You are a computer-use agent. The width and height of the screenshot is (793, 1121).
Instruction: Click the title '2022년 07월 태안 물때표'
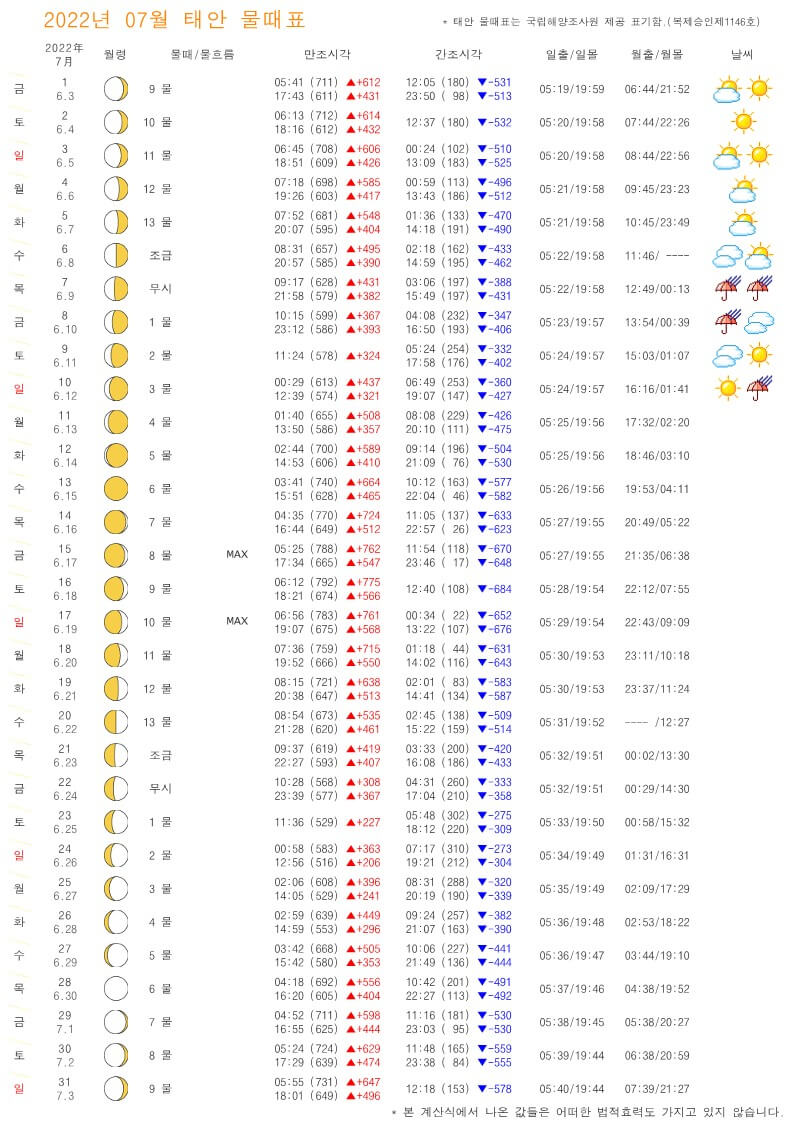174,20
